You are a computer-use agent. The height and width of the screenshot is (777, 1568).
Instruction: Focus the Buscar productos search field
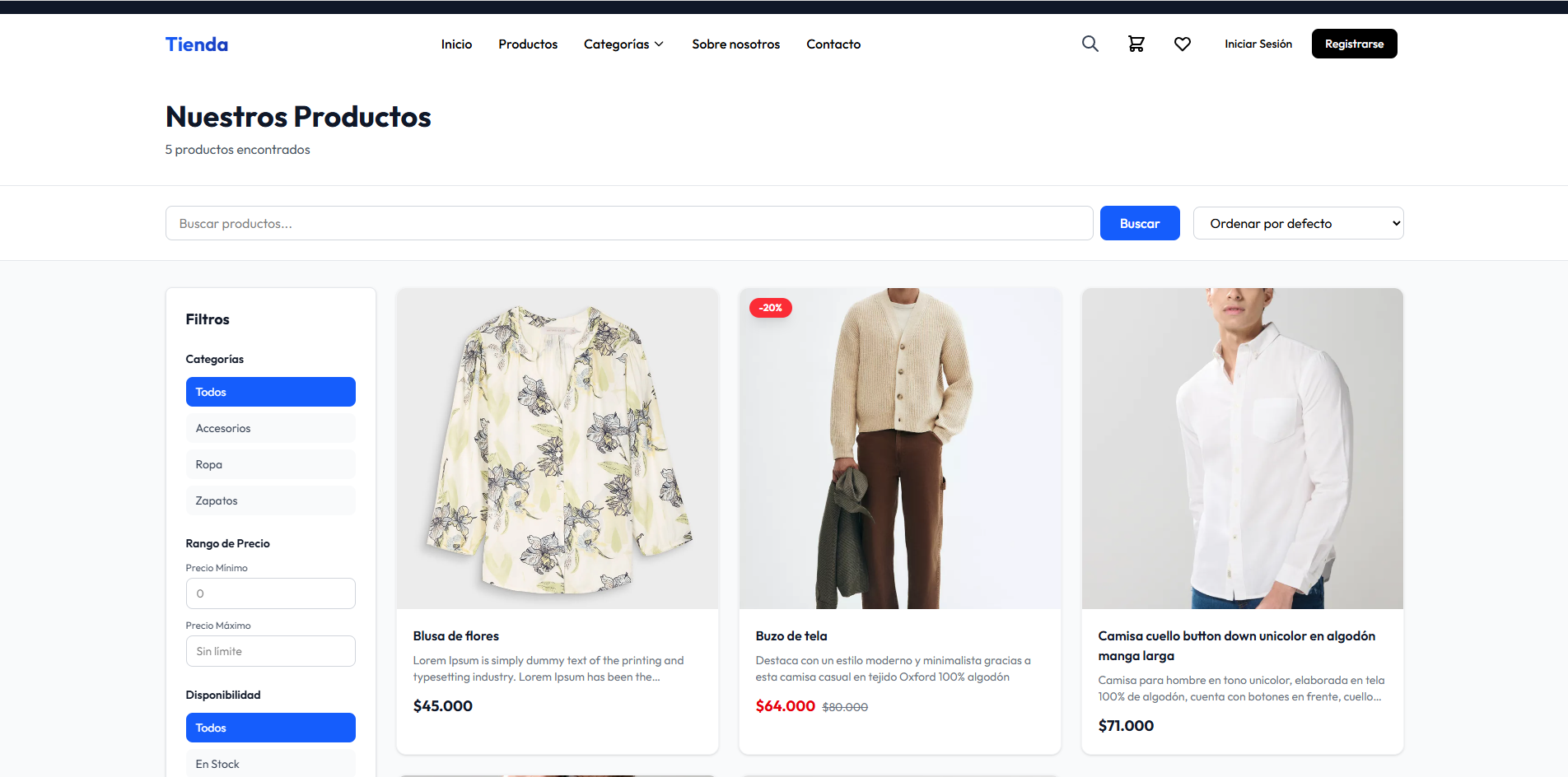pos(629,223)
